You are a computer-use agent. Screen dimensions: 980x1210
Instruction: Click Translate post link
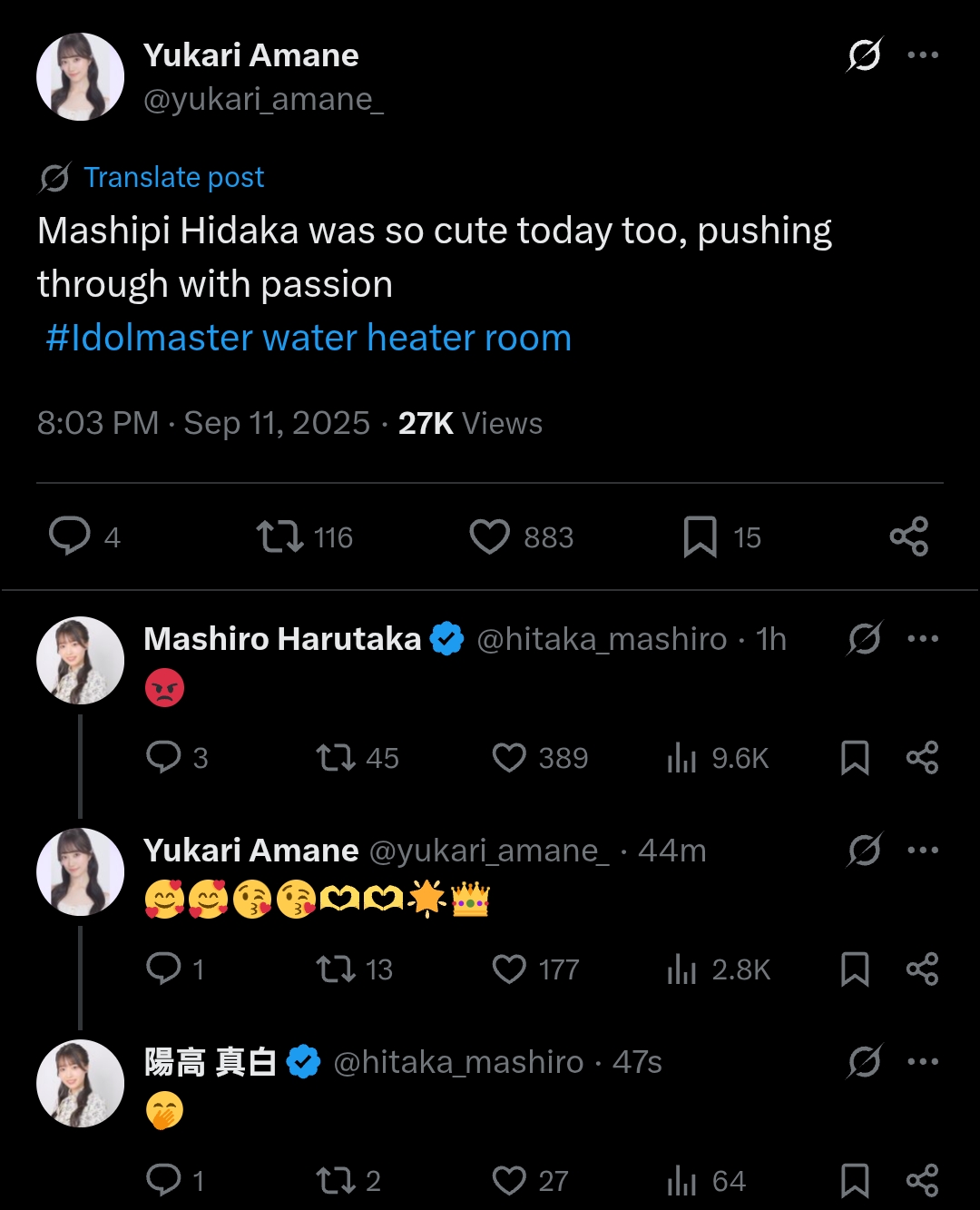[x=173, y=177]
